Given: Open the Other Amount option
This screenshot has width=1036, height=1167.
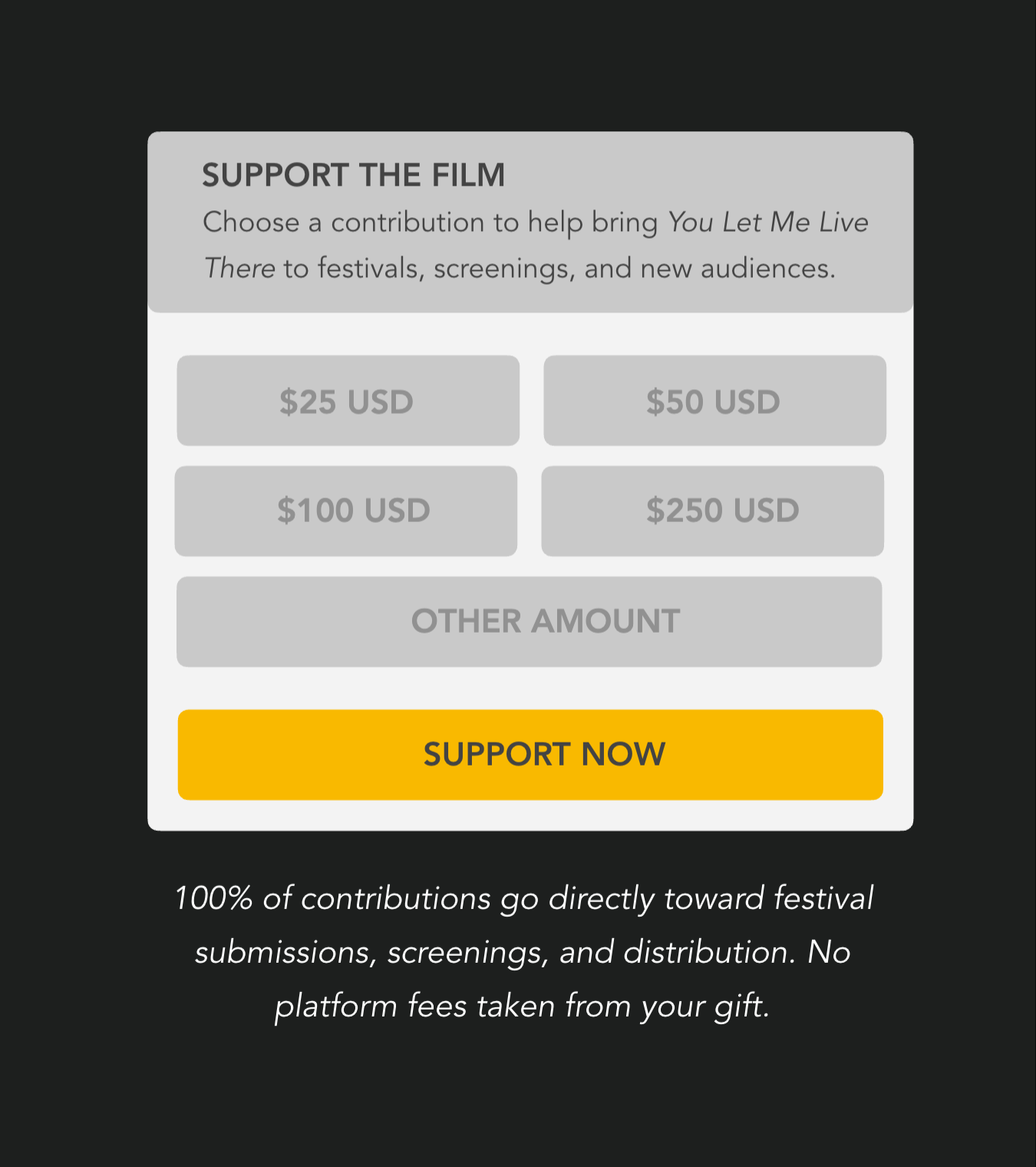Looking at the screenshot, I should (x=529, y=622).
